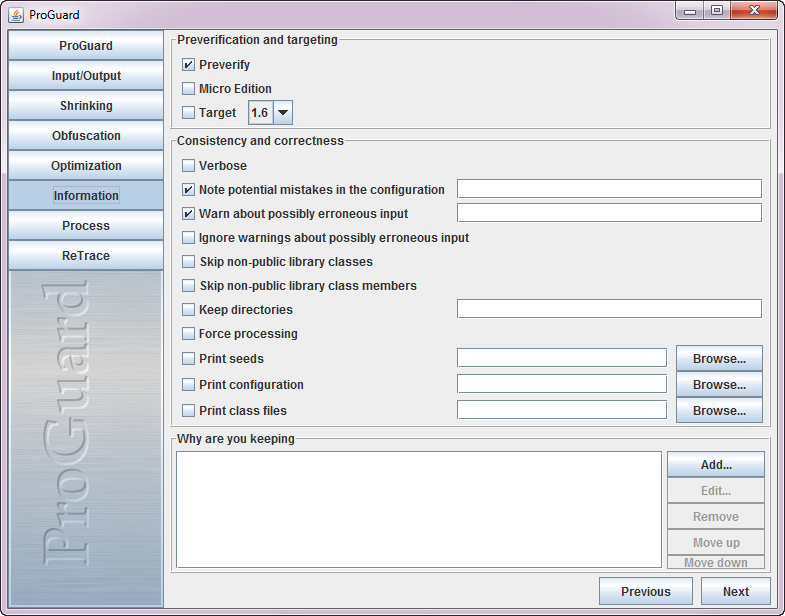Minimize the ProGuard window
This screenshot has width=785, height=616.
(x=690, y=11)
